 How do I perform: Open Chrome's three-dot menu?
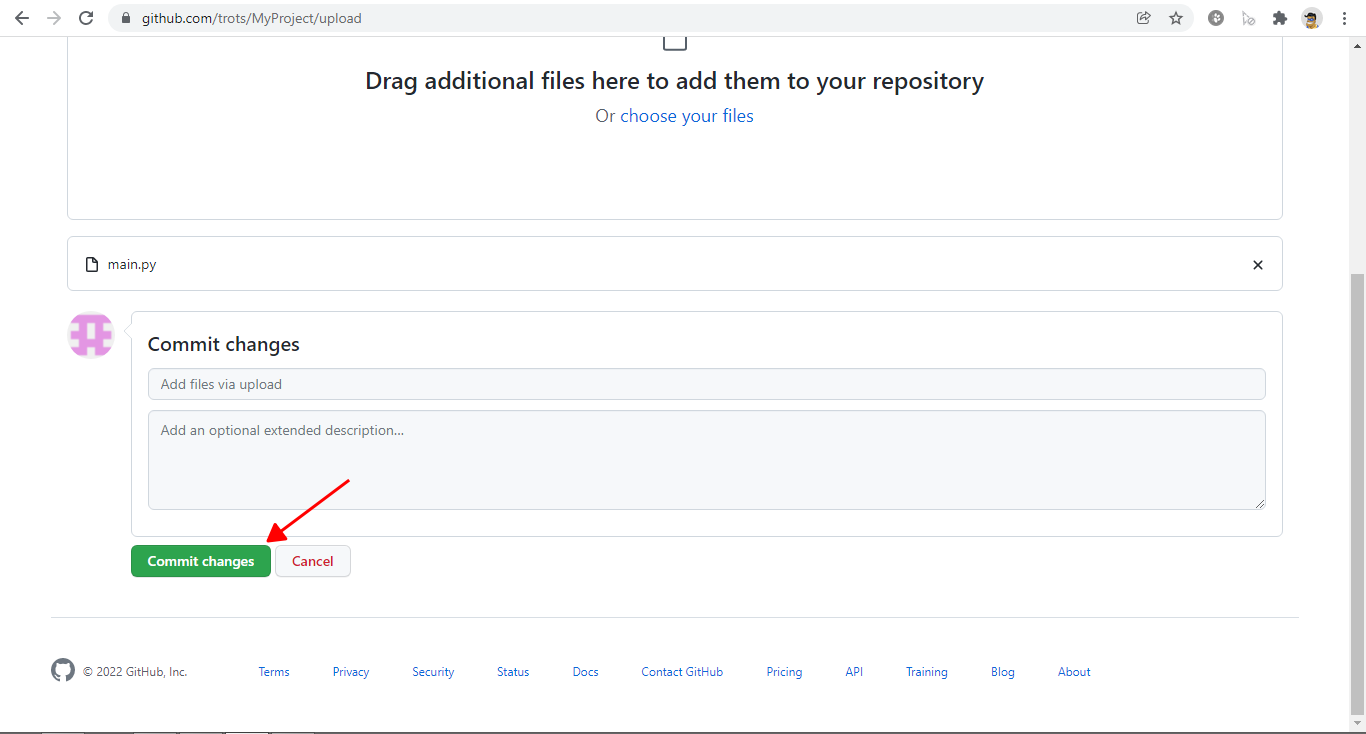[1344, 18]
